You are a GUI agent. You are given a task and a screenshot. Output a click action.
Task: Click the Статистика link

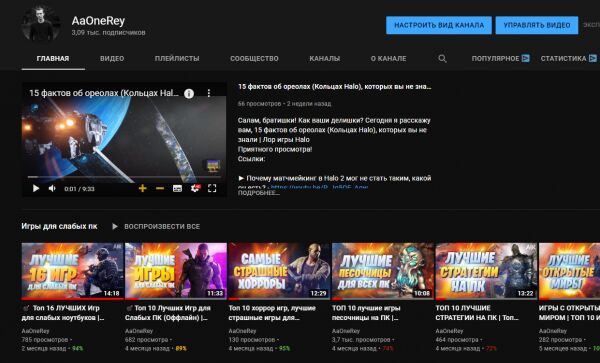[x=563, y=59]
